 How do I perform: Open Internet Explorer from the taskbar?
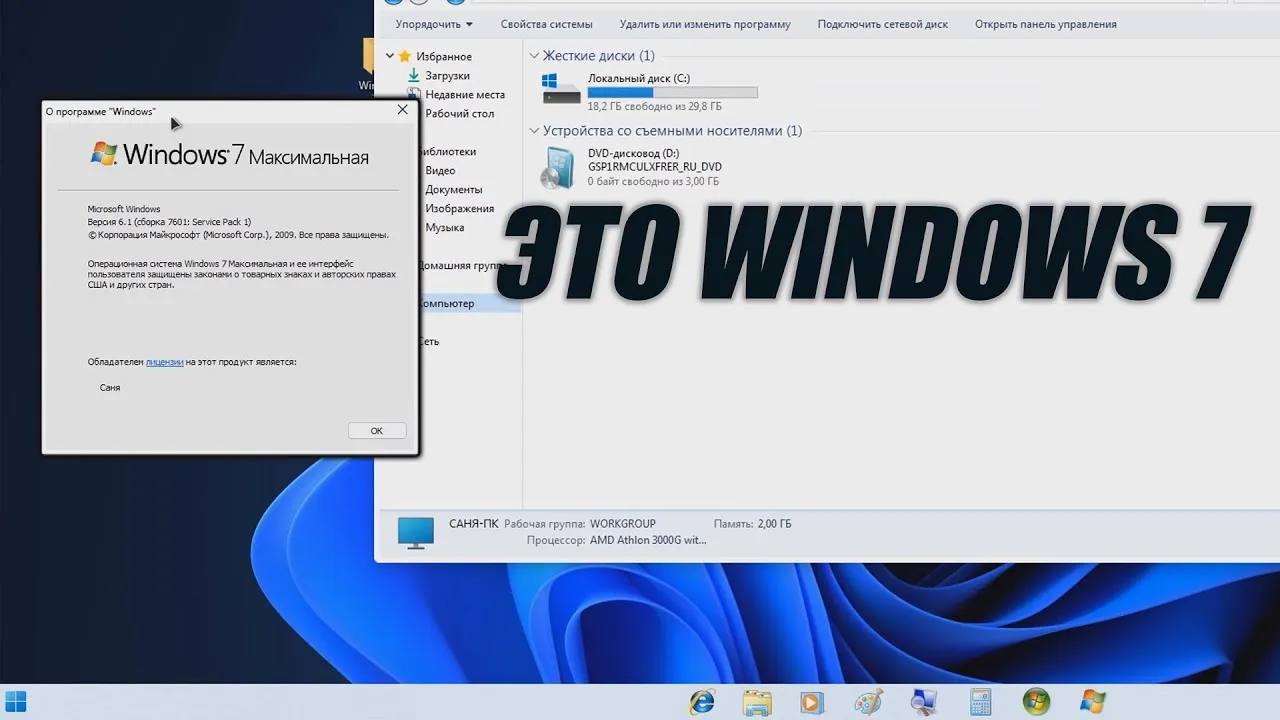(703, 702)
